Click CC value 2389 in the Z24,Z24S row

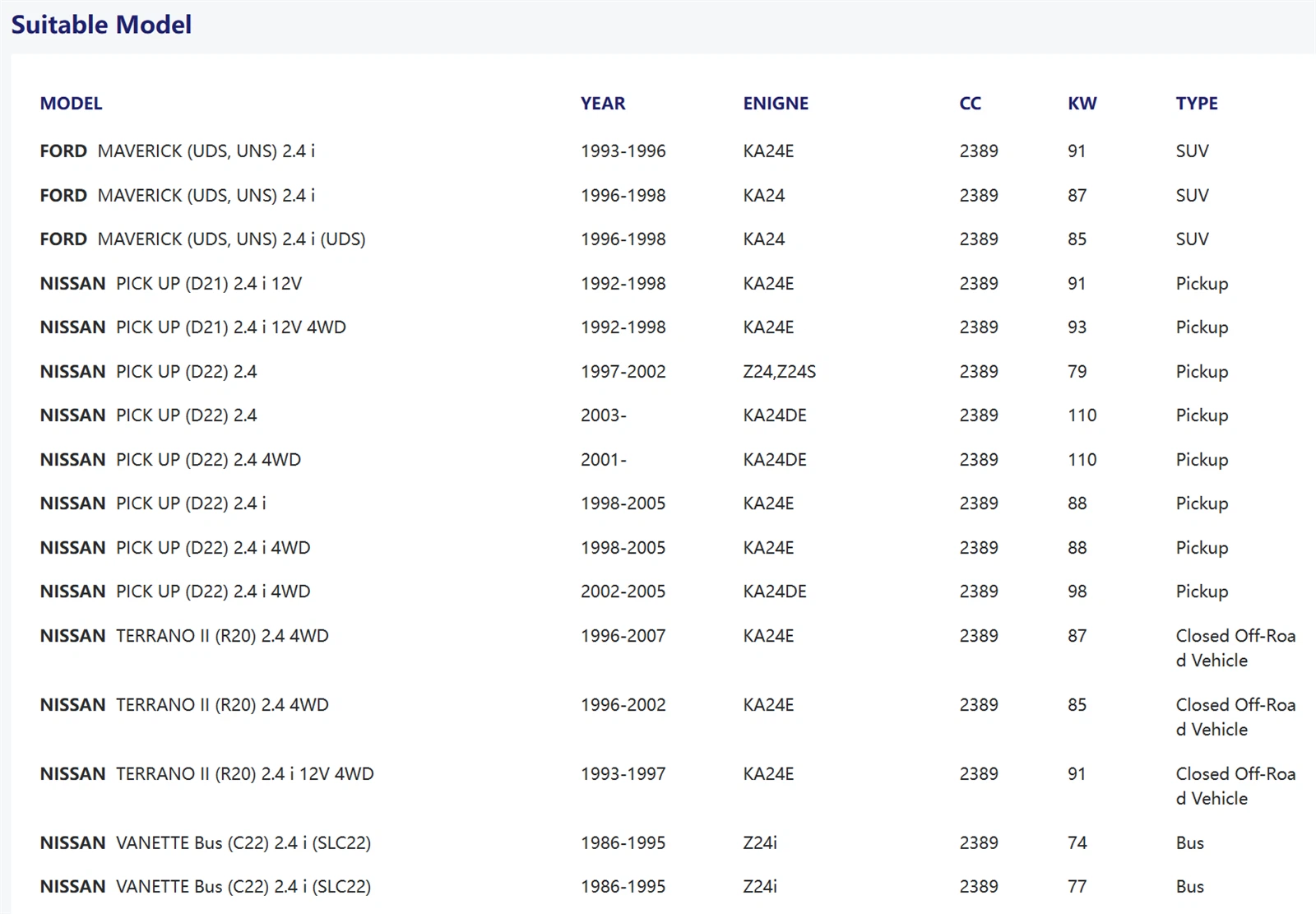[x=979, y=372]
